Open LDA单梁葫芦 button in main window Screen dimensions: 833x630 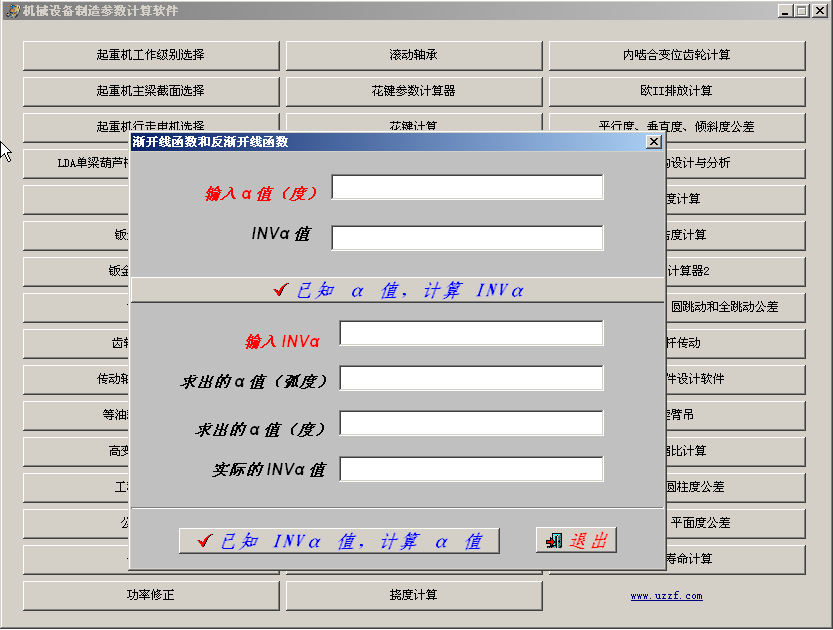[76, 164]
